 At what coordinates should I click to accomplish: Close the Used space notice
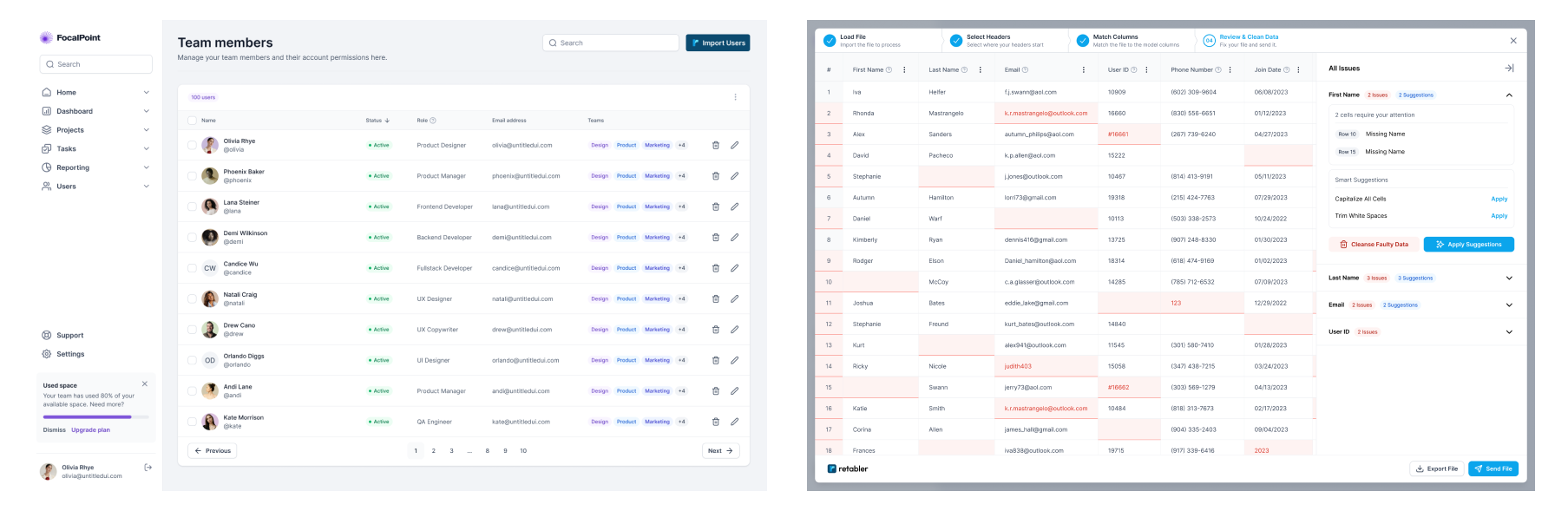pyautogui.click(x=145, y=383)
